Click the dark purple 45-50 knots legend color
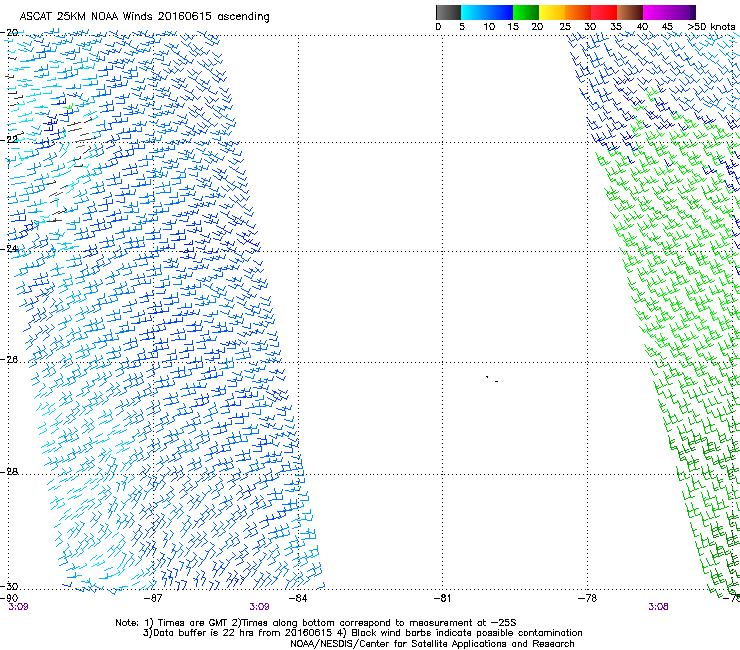 [682, 12]
